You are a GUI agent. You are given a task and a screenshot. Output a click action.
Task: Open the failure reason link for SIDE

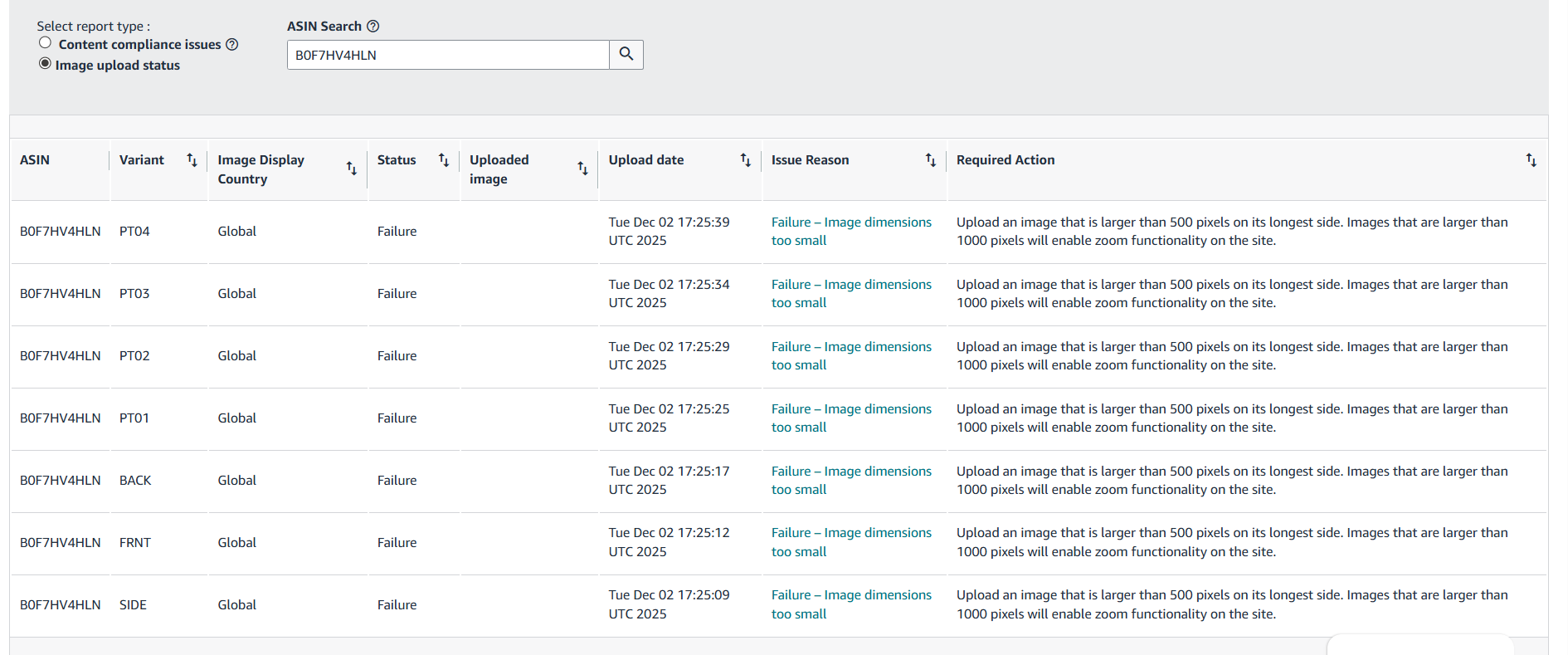tap(851, 604)
